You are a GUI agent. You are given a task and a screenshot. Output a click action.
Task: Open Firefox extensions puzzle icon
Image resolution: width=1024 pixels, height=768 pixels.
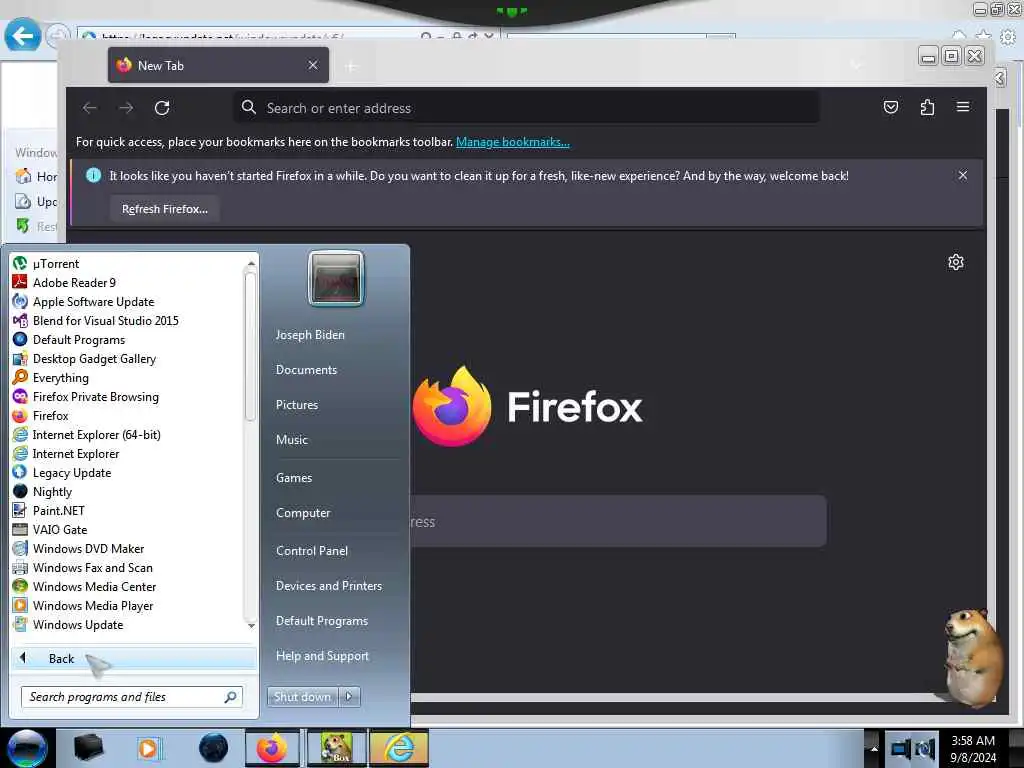[927, 107]
